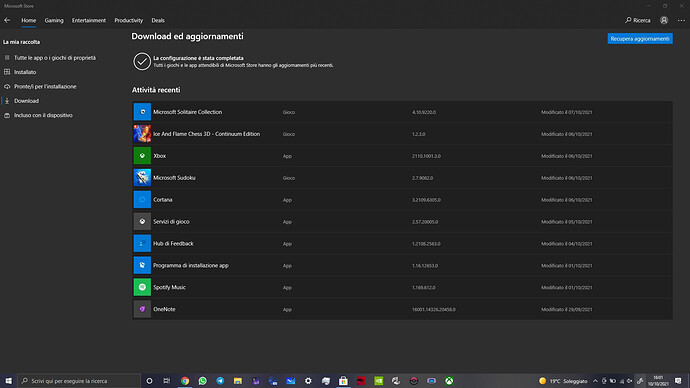
Task: Open Programma di installazione app entry name
Action: click(x=191, y=265)
